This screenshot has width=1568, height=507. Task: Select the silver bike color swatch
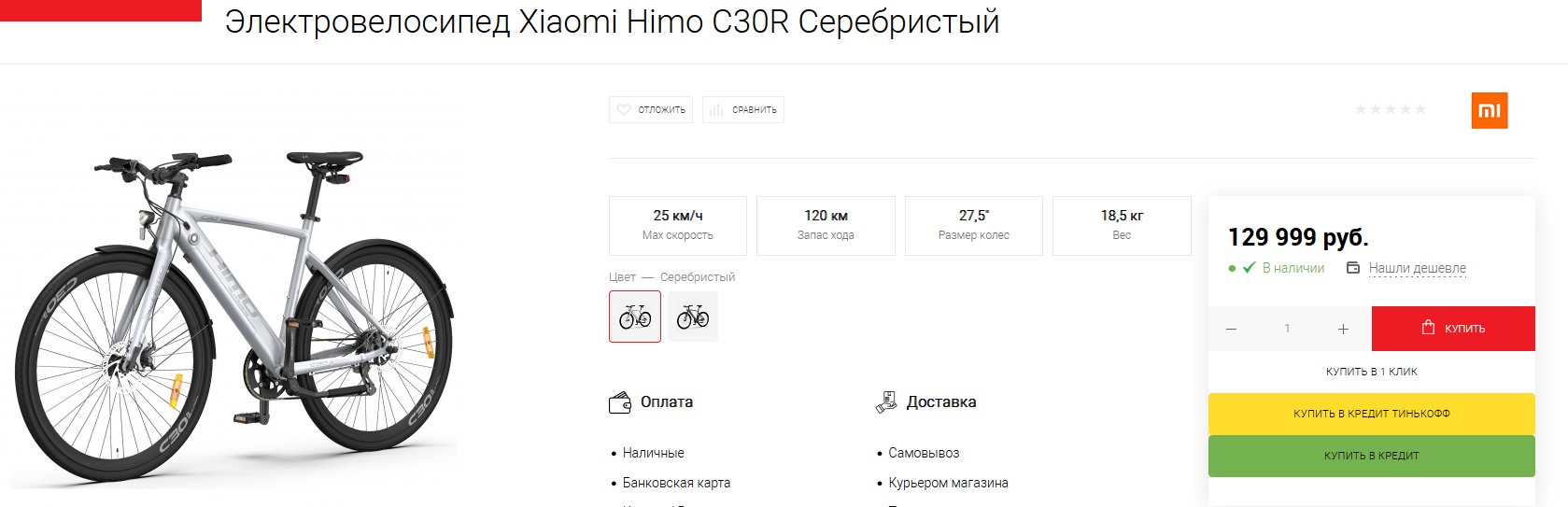635,317
